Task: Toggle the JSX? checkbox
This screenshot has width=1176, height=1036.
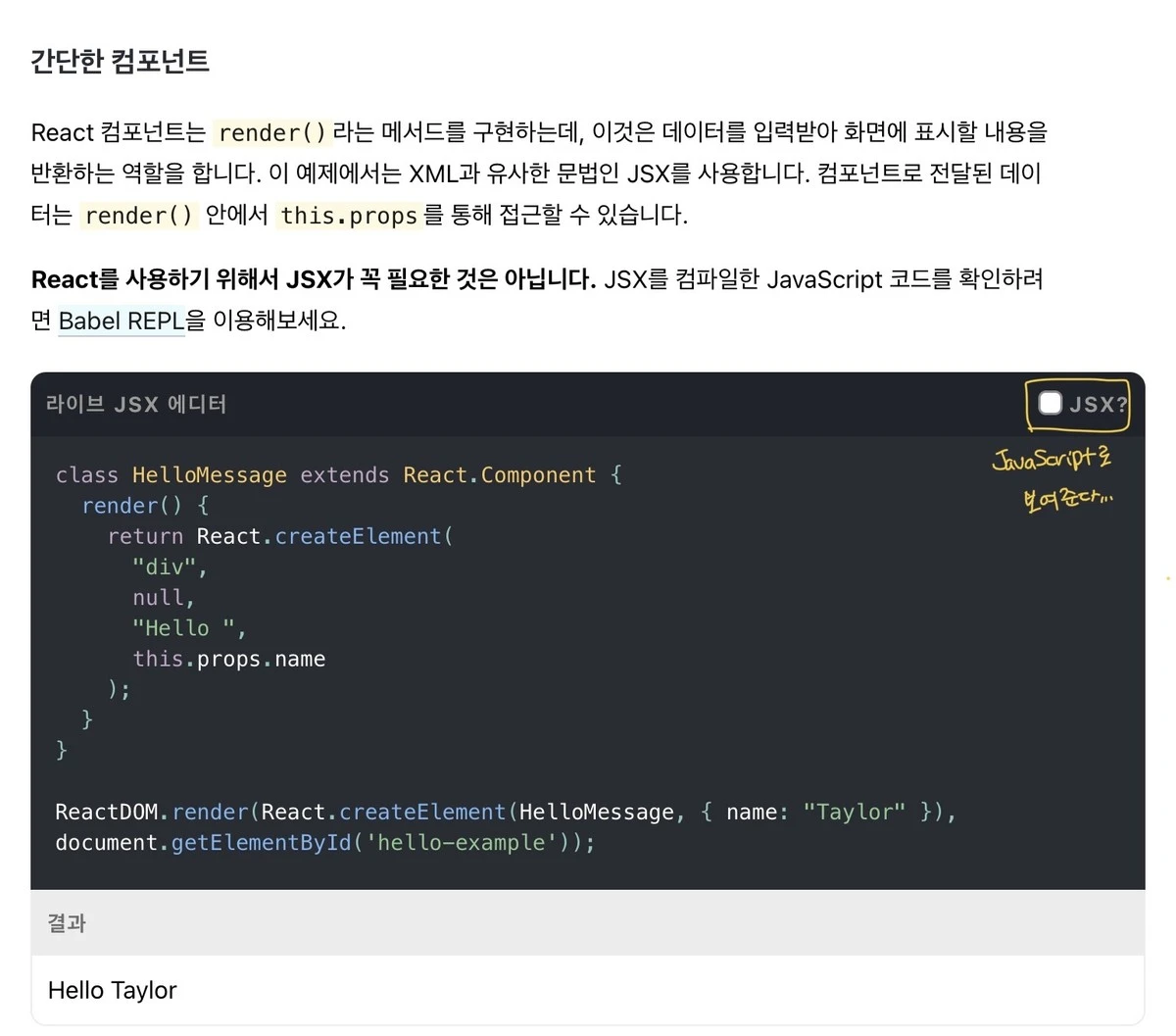Action: click(x=1050, y=403)
